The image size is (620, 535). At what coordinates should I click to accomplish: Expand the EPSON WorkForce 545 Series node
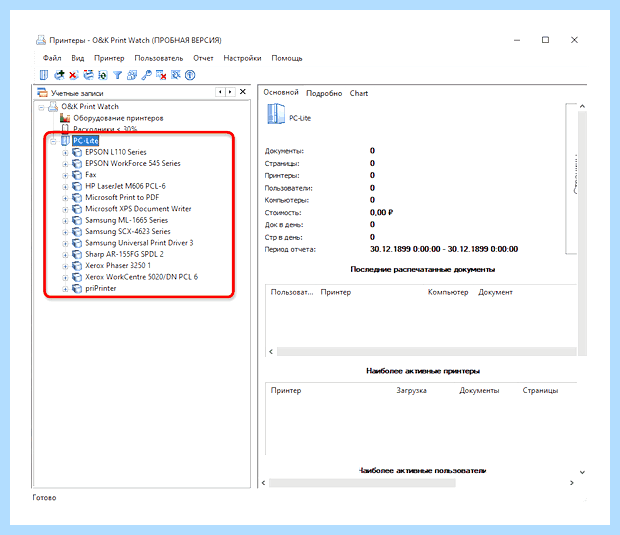pos(65,164)
